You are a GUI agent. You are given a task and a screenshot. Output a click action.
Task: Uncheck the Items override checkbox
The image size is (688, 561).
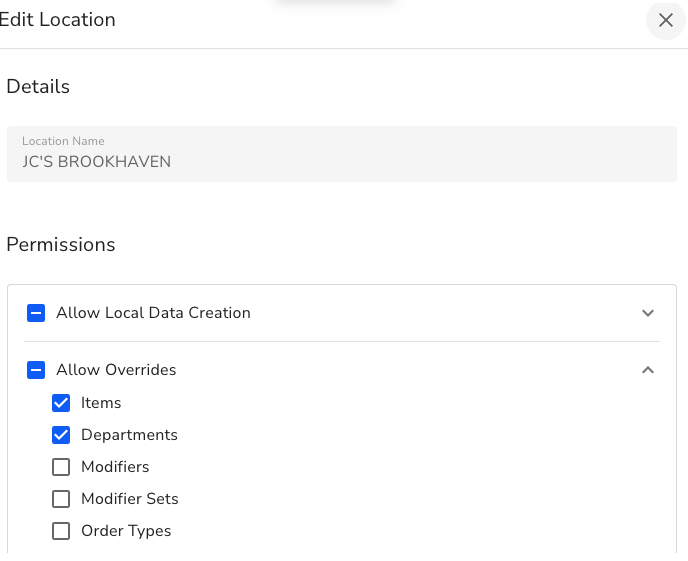[61, 403]
